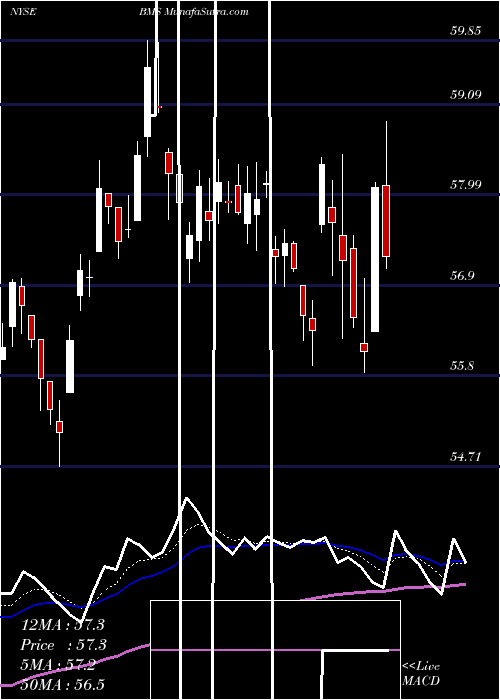Click the 54.71 price axis label
Image resolution: width=500 pixels, height=700 pixels.
[466, 457]
